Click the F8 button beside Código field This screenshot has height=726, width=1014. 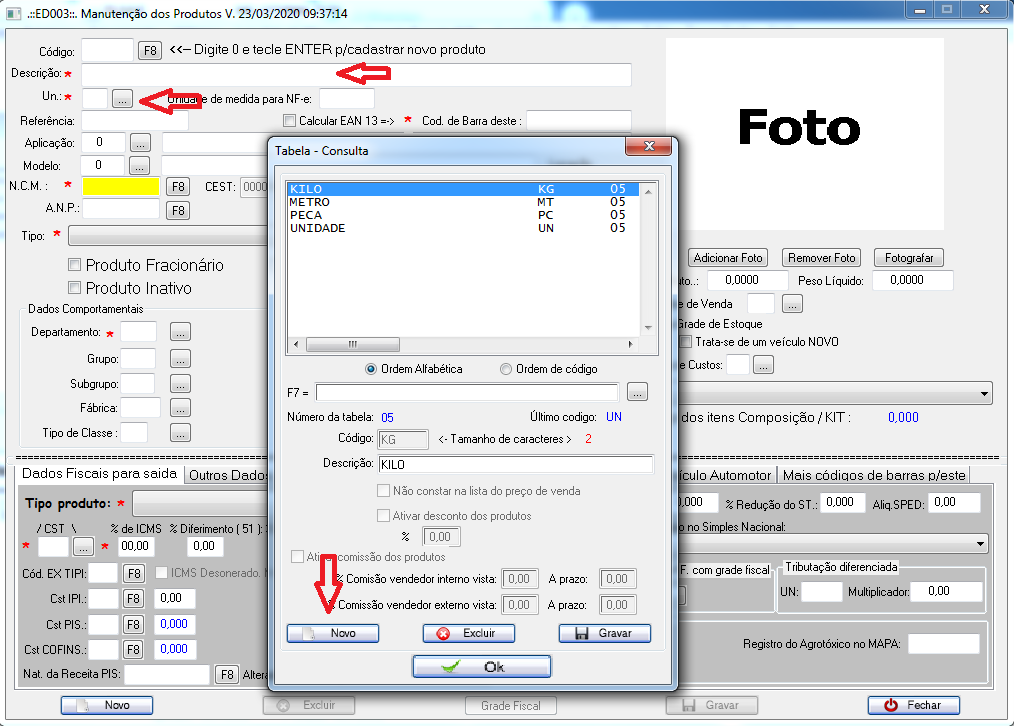point(149,50)
